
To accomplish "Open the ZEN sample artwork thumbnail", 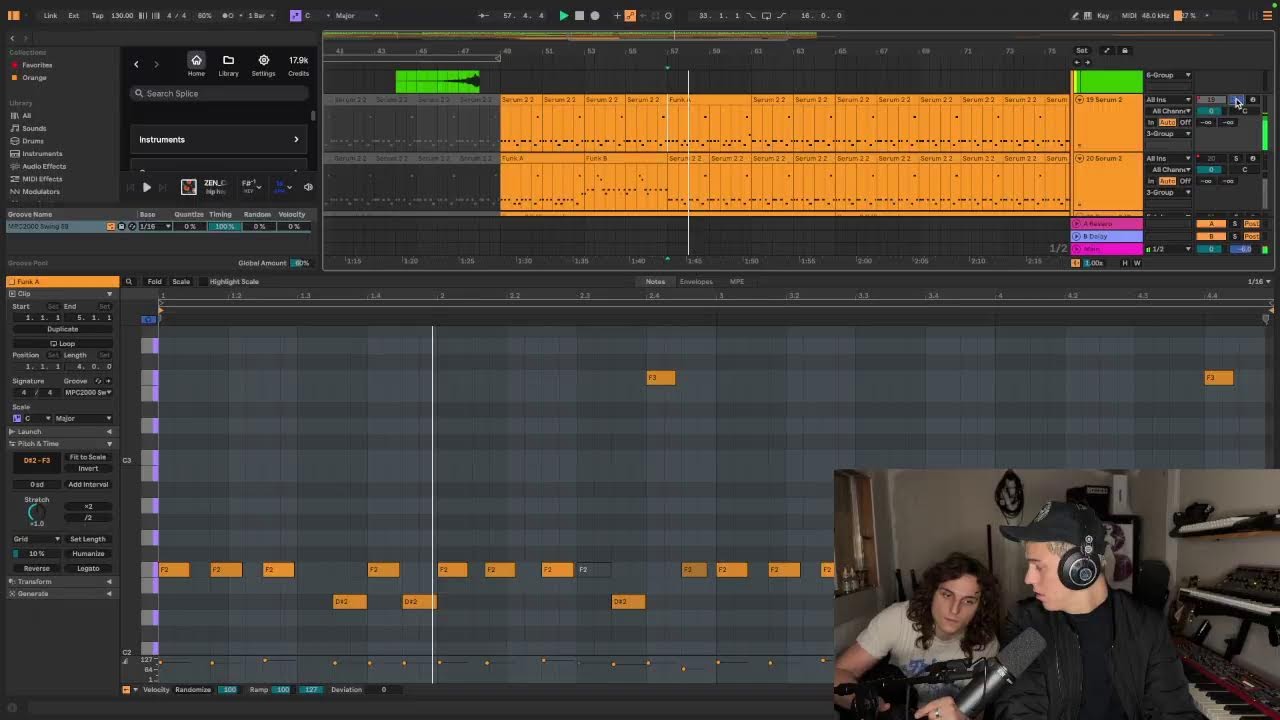I will click(188, 187).
